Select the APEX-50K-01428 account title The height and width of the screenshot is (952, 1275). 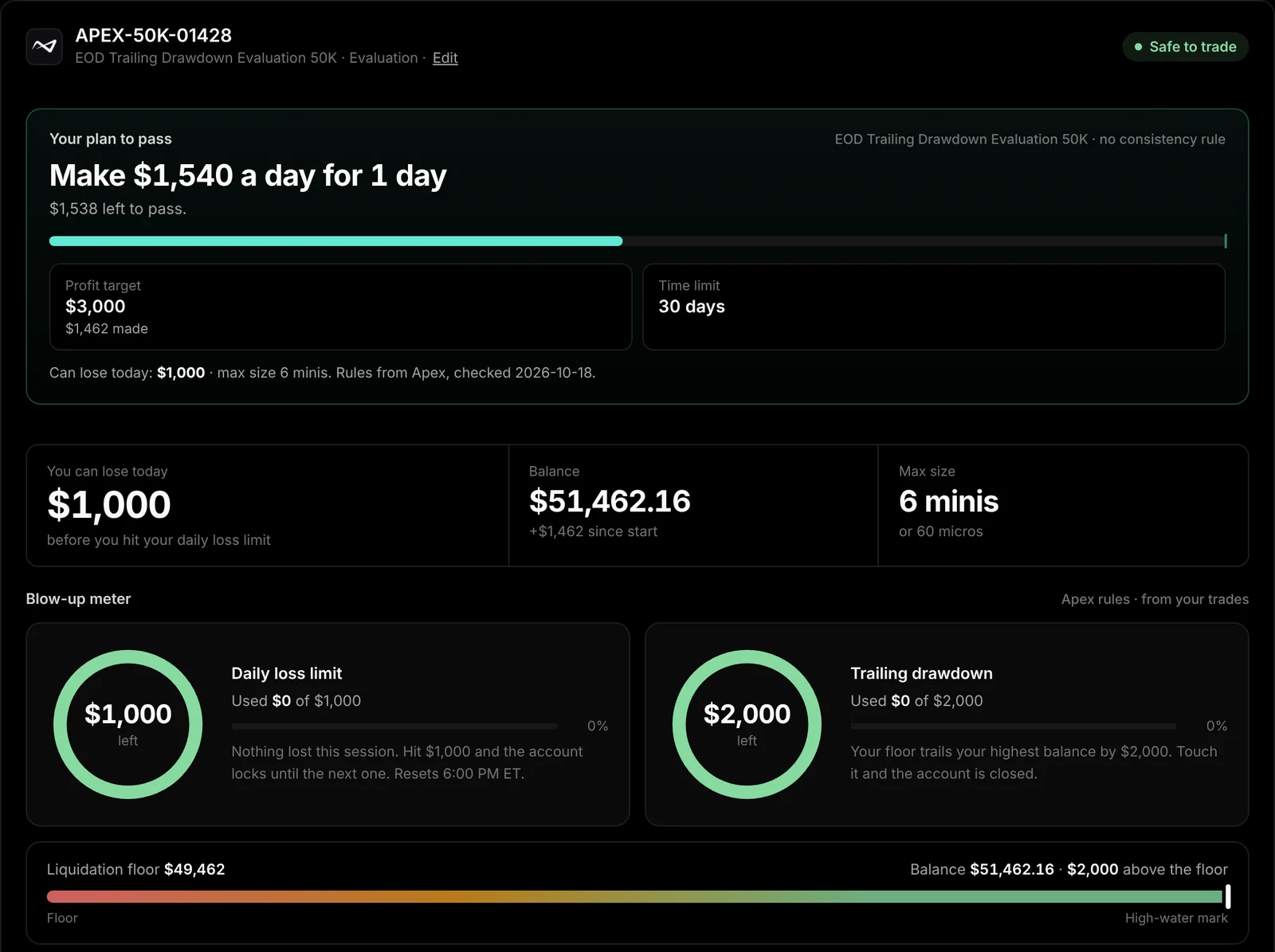tap(154, 35)
